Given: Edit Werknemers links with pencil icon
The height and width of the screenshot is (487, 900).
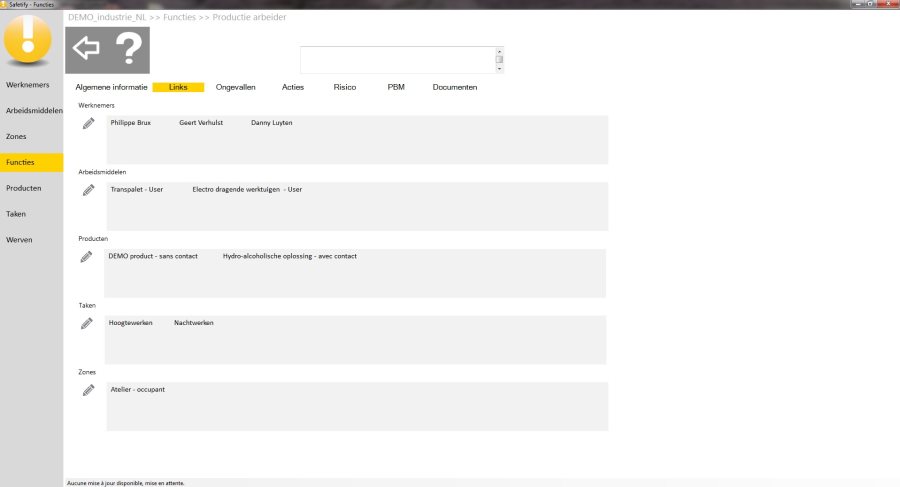Looking at the screenshot, I should coord(88,123).
